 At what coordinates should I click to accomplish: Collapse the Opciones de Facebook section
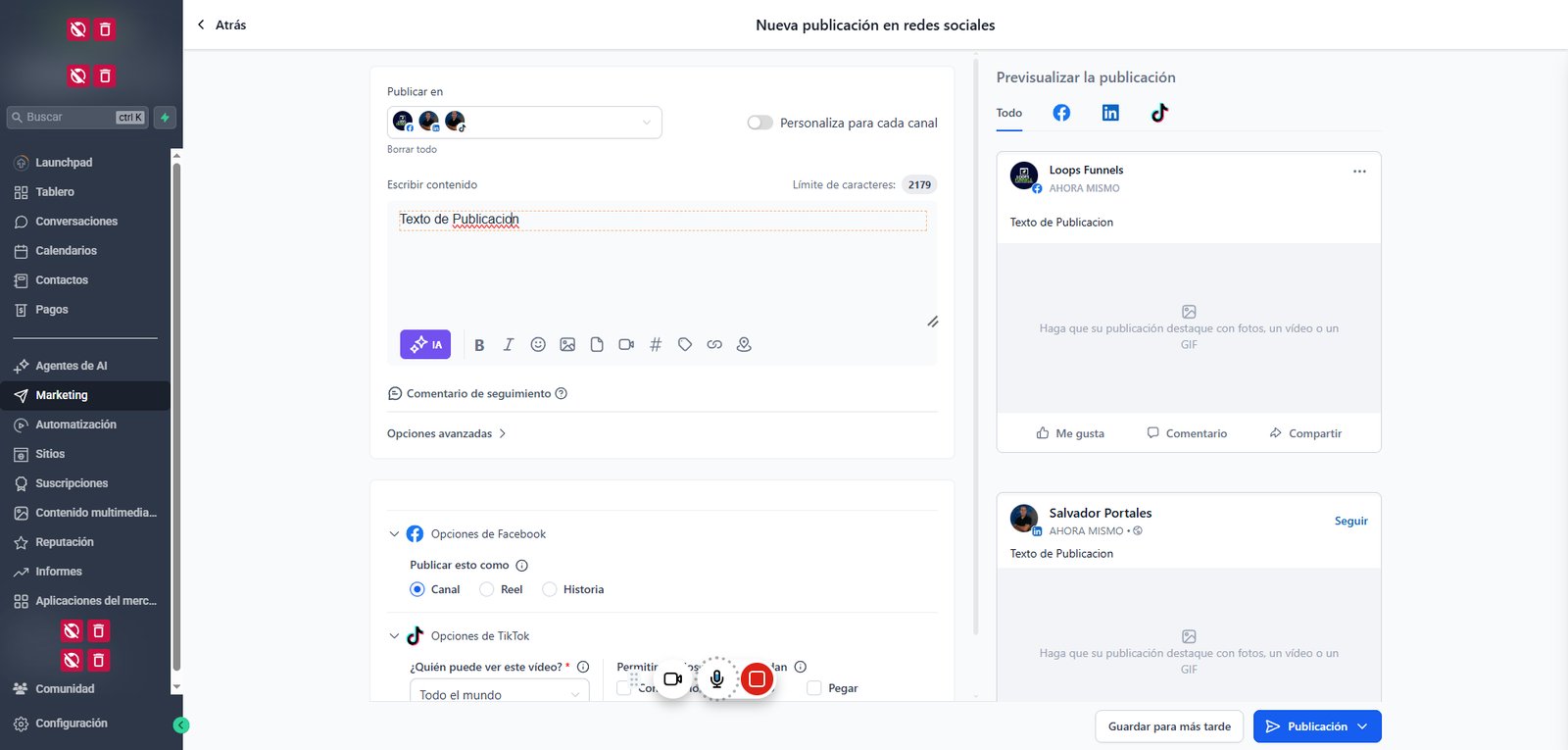click(394, 534)
